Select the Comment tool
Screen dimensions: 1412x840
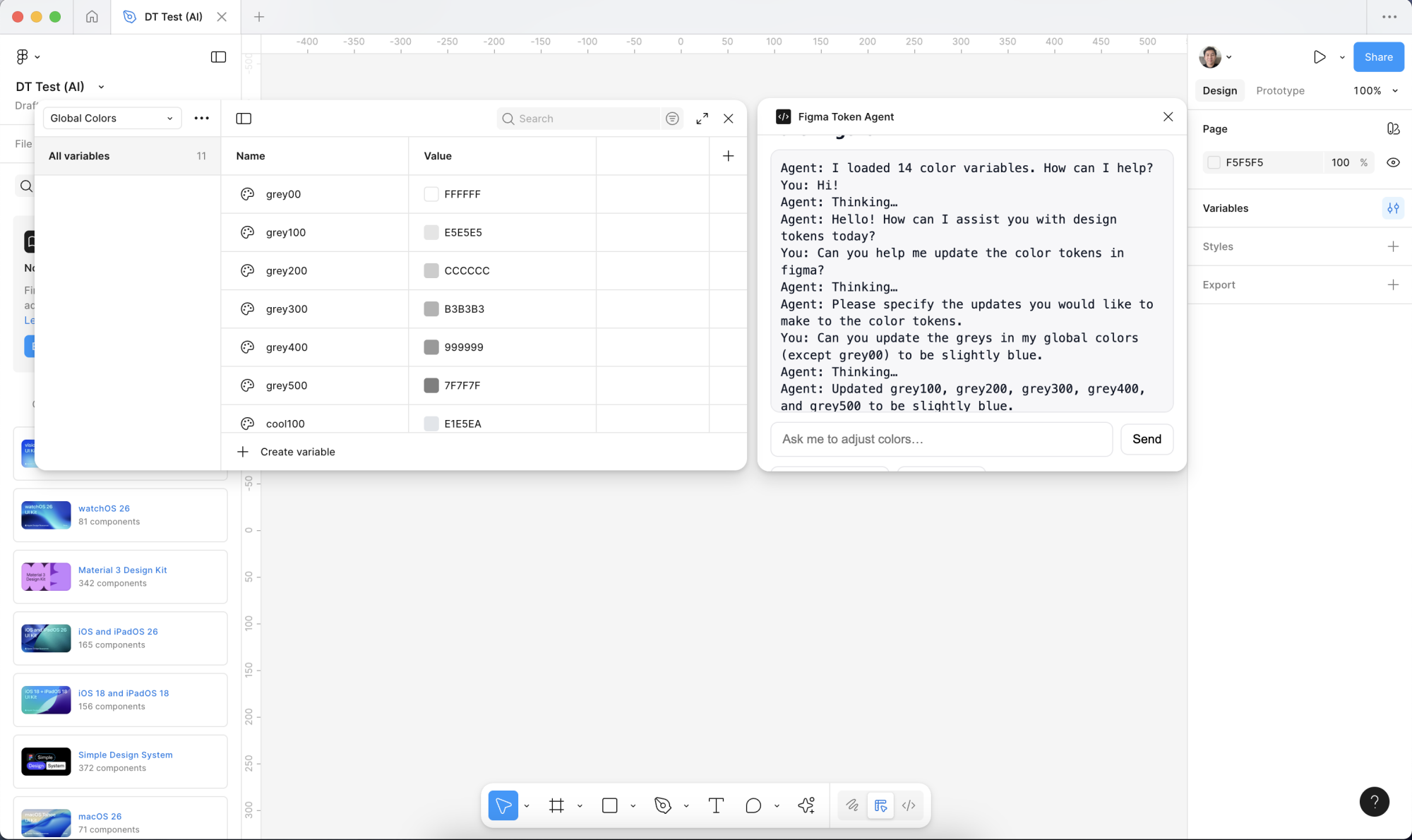click(753, 805)
